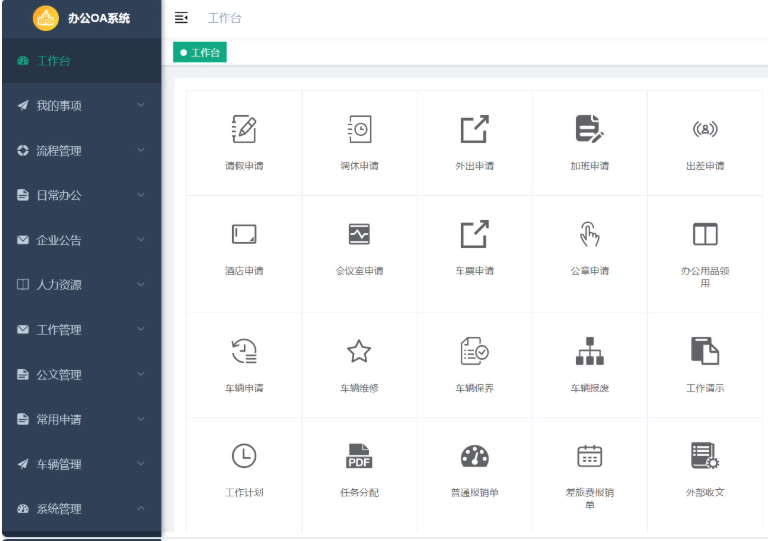Expand the 工作管理 submenu chevron
The width and height of the screenshot is (768, 541).
coord(141,329)
